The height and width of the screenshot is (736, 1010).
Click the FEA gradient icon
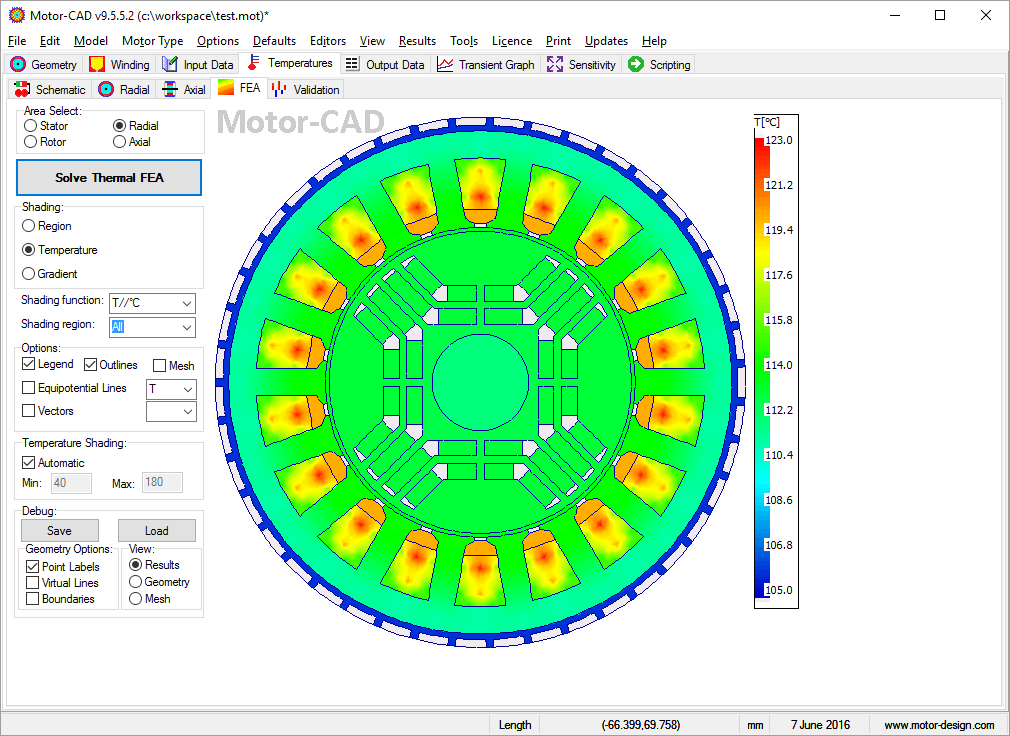coord(226,88)
